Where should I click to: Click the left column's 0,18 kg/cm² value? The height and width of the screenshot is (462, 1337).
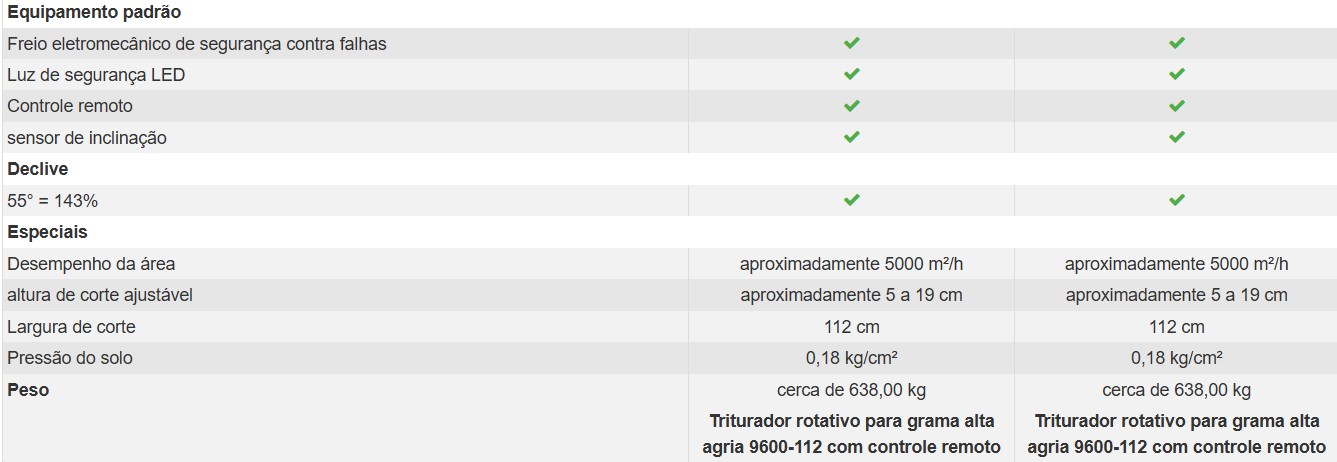(851, 358)
